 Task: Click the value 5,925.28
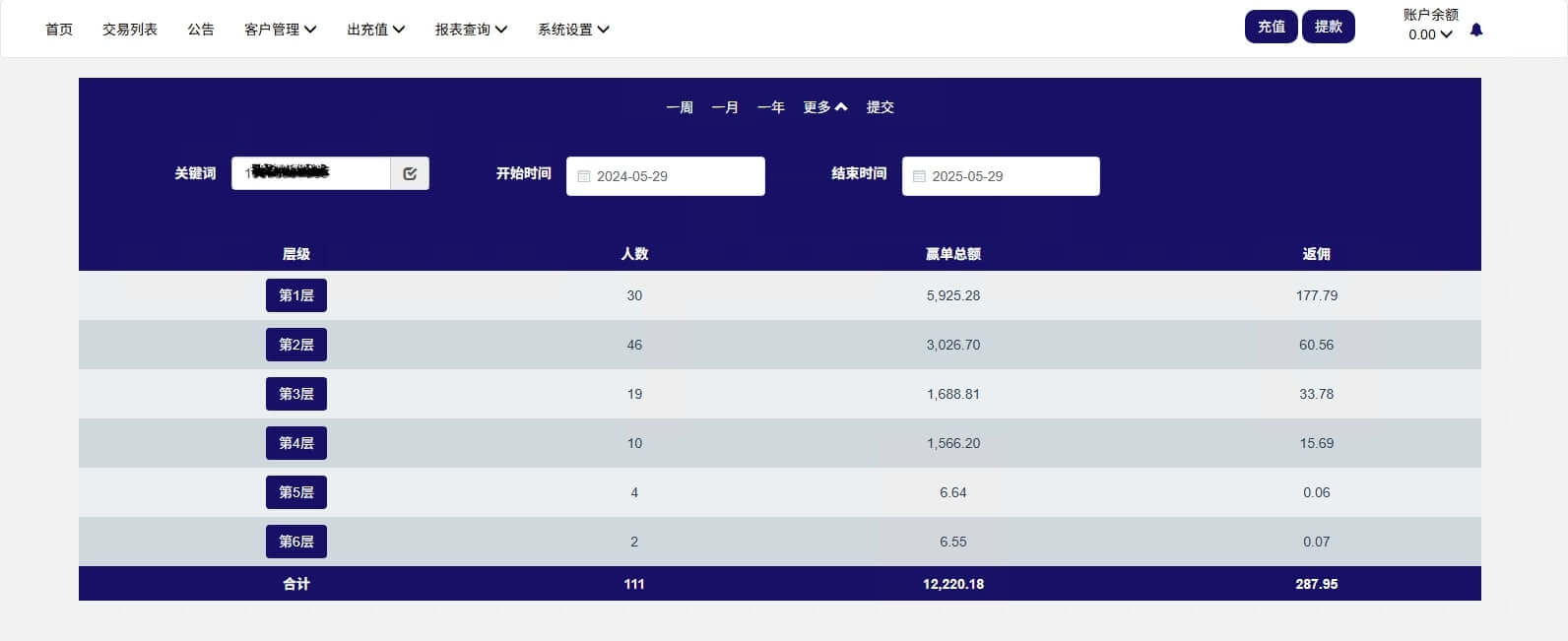[953, 295]
